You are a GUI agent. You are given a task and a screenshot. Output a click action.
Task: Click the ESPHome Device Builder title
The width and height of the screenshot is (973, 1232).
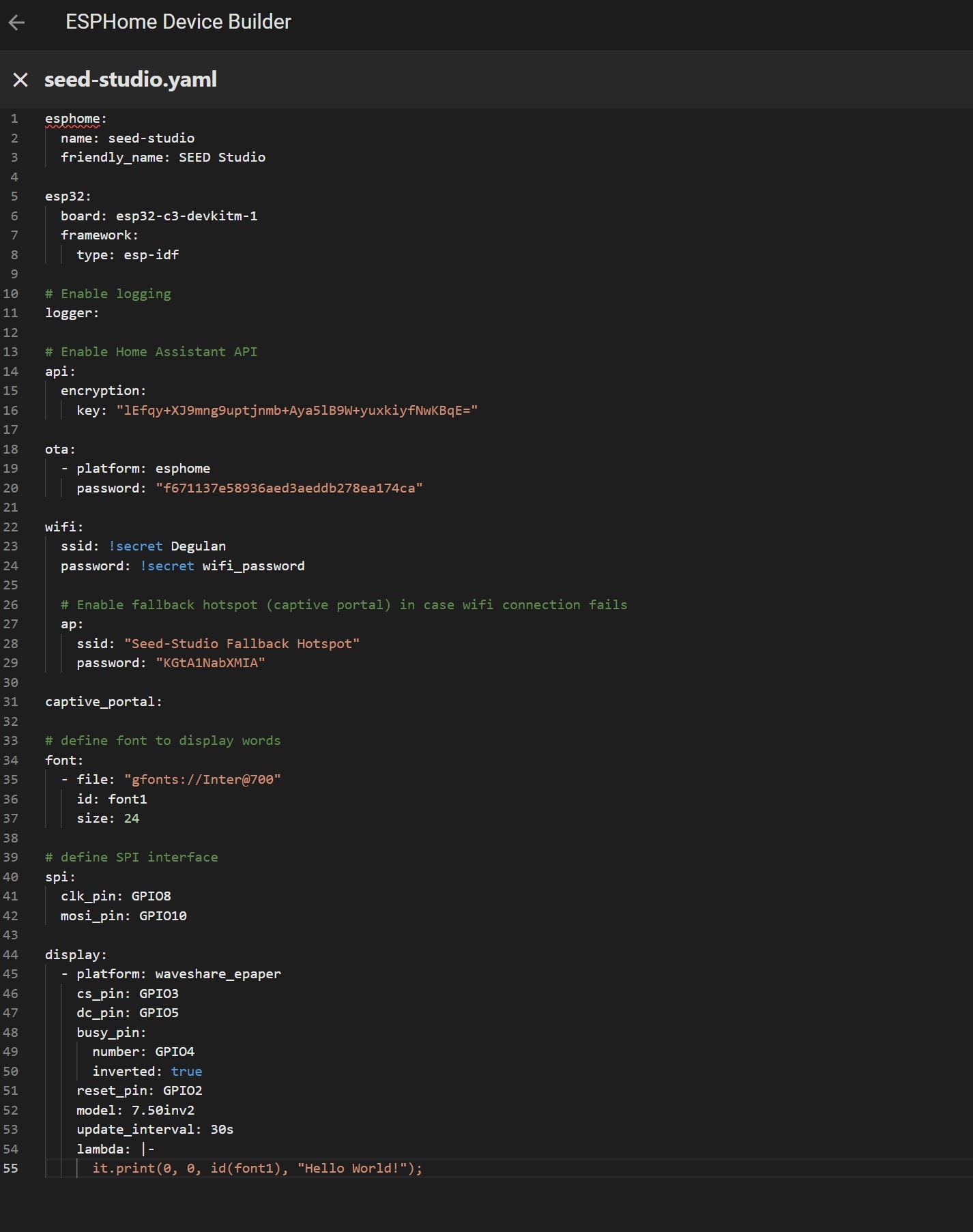coord(178,23)
